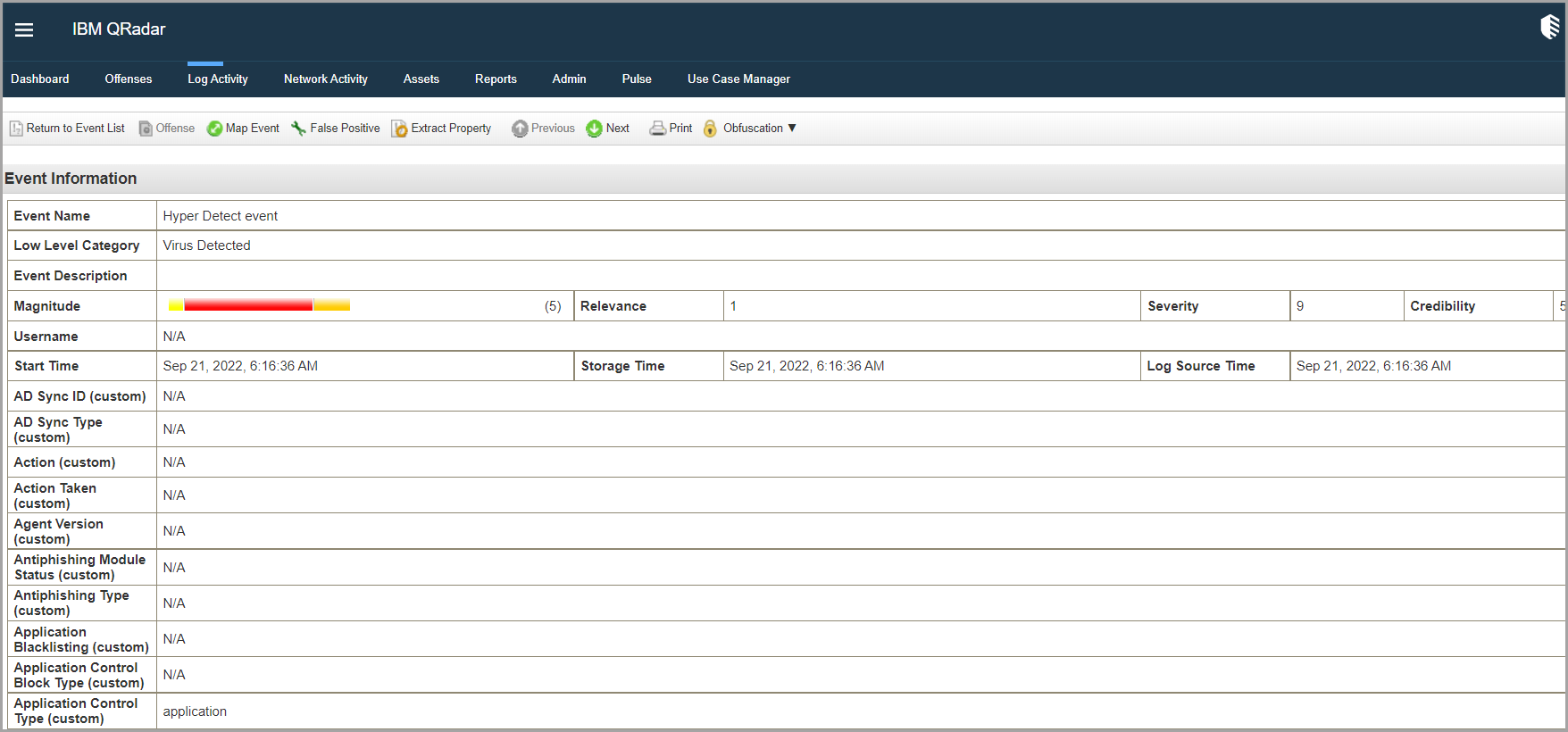Click the green Map Event icon

click(x=214, y=129)
